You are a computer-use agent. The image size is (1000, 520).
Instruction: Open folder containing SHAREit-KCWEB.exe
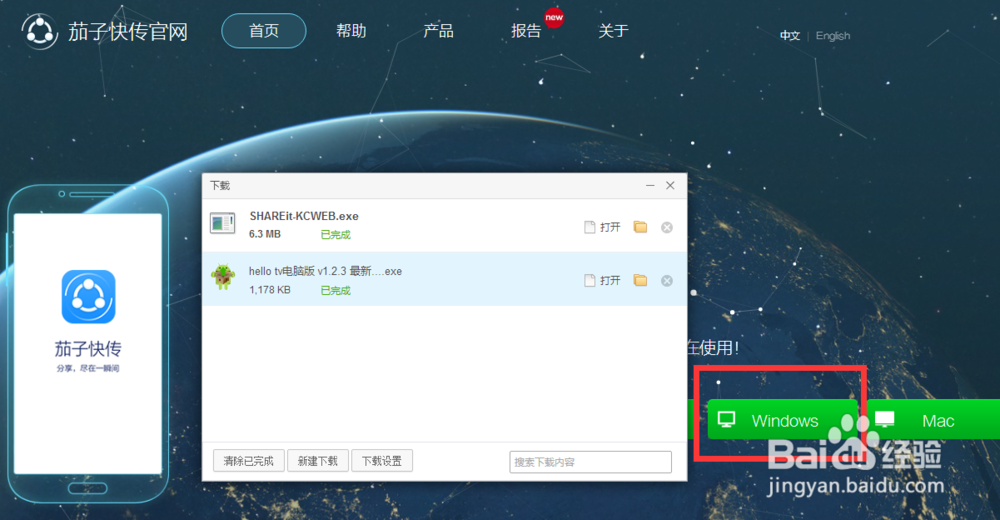(x=640, y=227)
